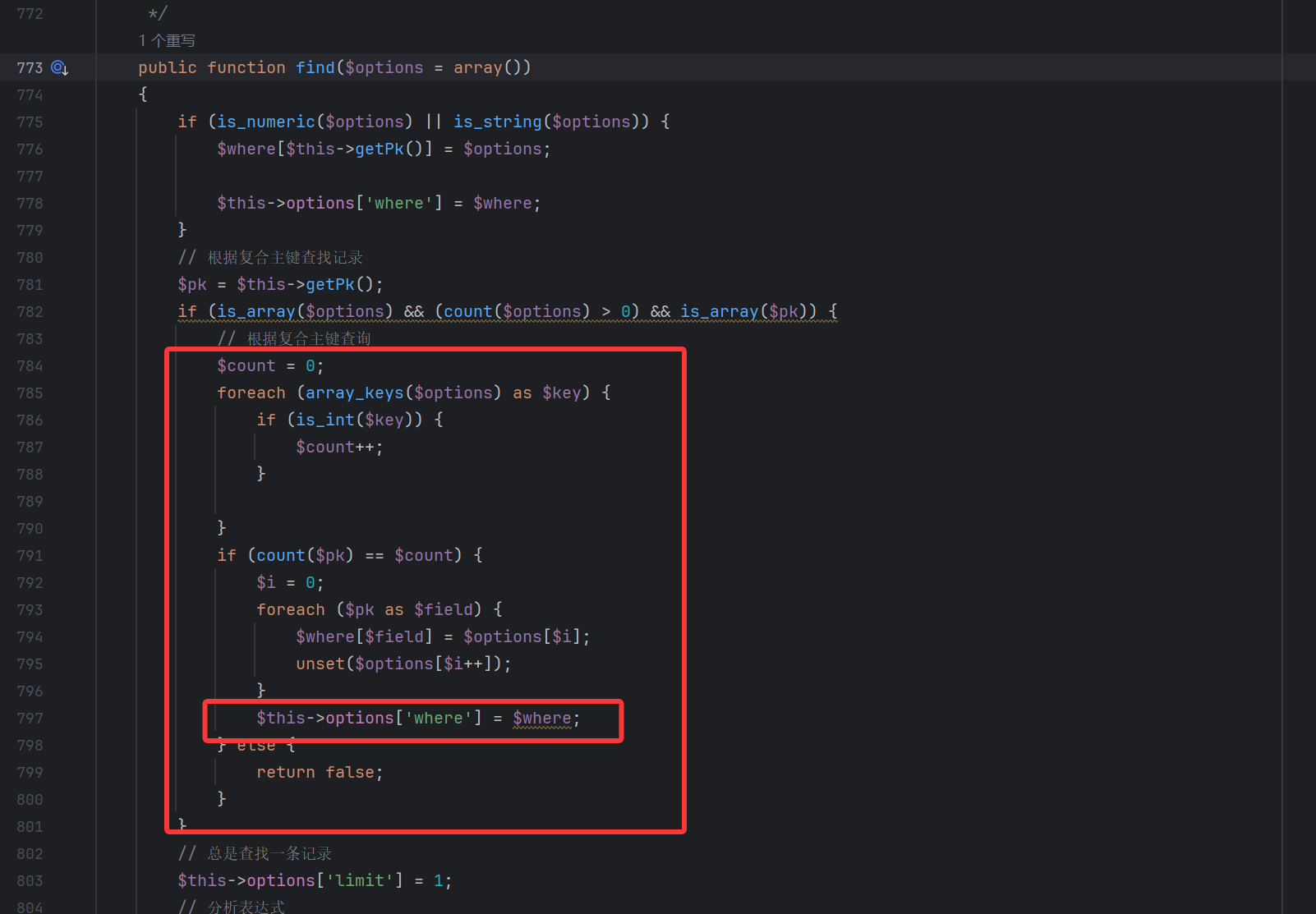Click the unset call on line 795
1316x914 pixels.
[x=320, y=664]
